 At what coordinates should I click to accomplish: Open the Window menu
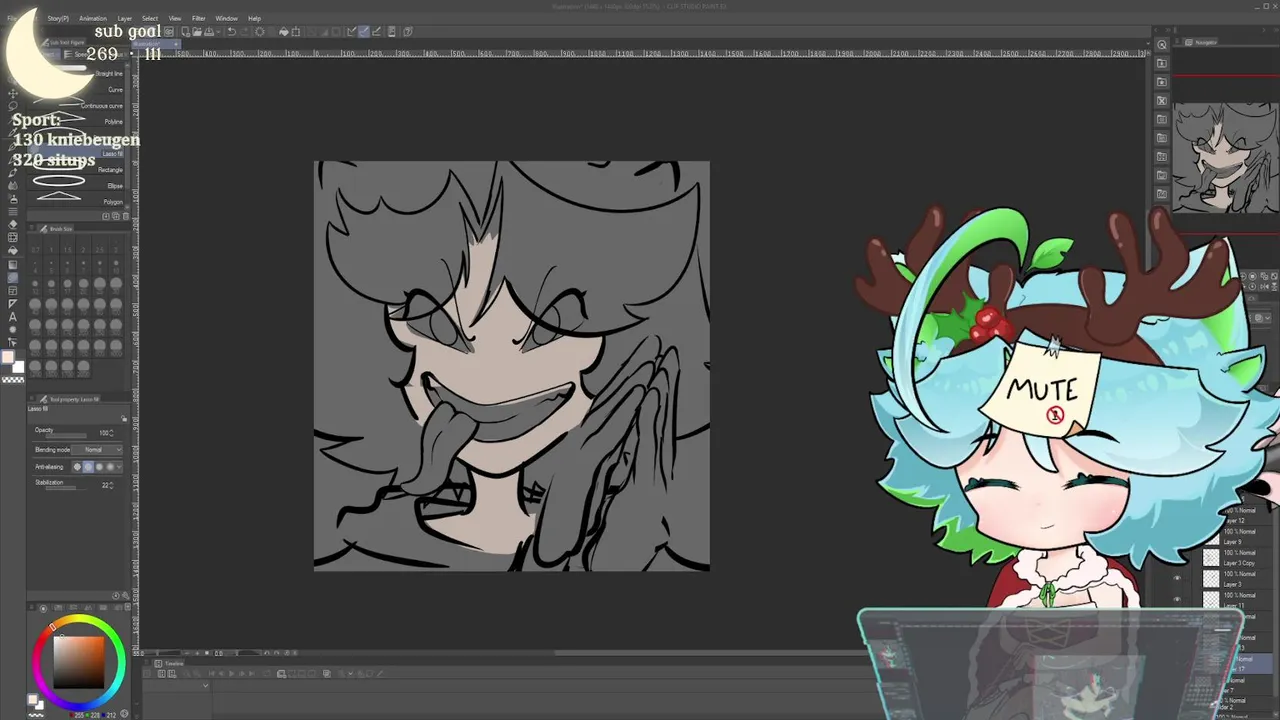tap(227, 18)
